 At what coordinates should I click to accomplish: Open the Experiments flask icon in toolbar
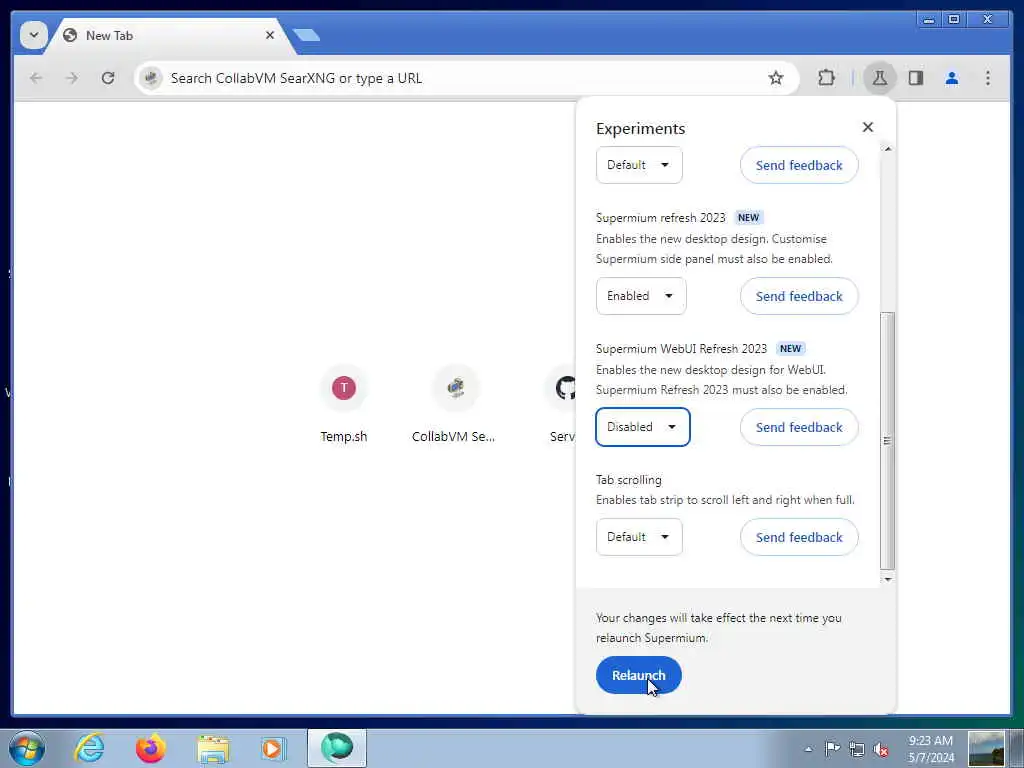pyautogui.click(x=879, y=78)
